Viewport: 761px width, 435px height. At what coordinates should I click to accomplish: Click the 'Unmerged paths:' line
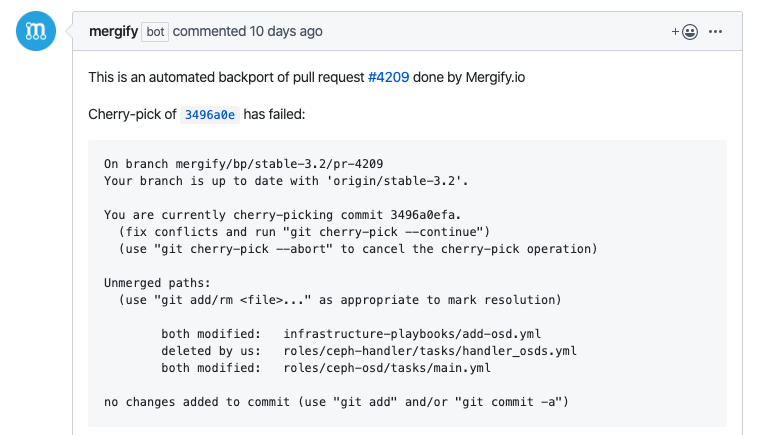tap(157, 283)
